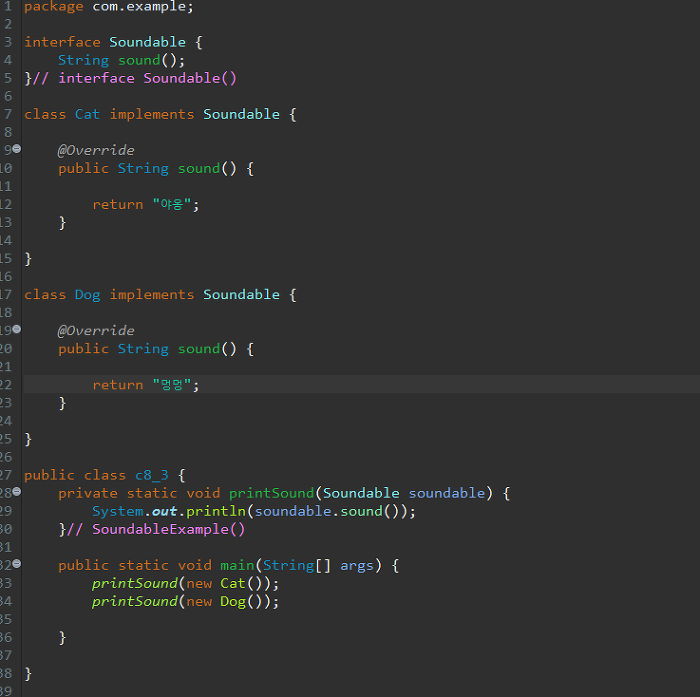The width and height of the screenshot is (700, 697).
Task: Click the '// interface Soundable()' comment
Action: tap(134, 78)
